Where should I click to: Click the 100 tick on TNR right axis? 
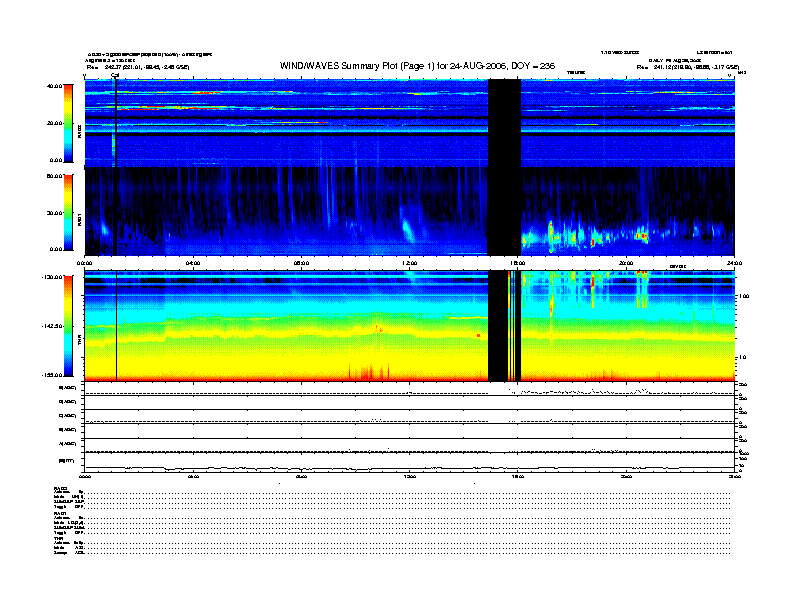(744, 296)
